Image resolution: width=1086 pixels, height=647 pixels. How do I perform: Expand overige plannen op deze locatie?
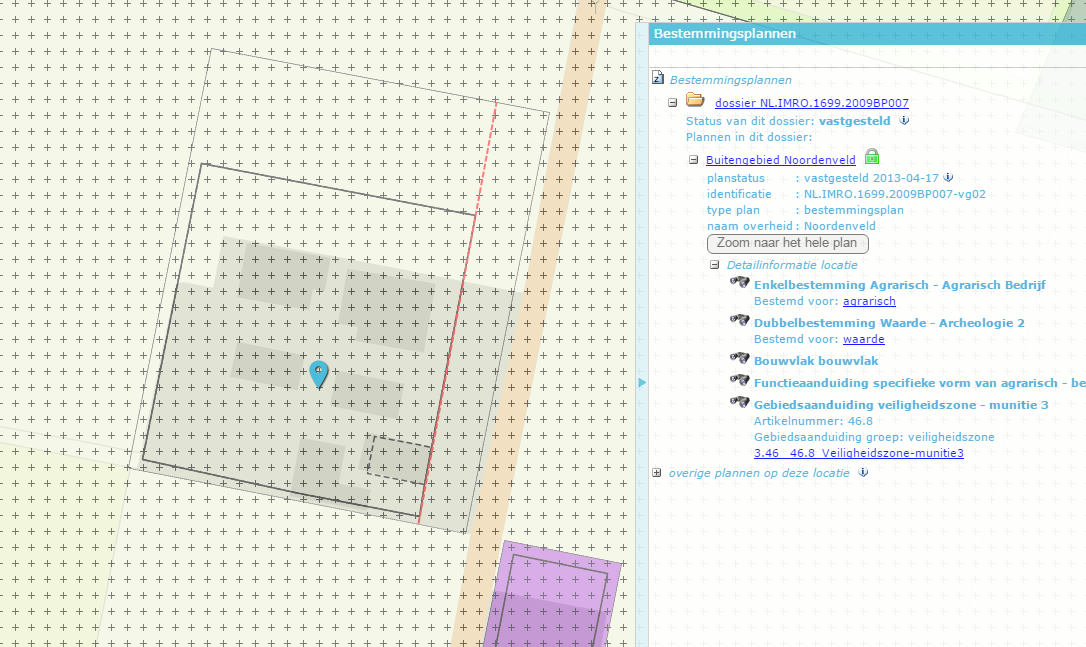click(657, 473)
